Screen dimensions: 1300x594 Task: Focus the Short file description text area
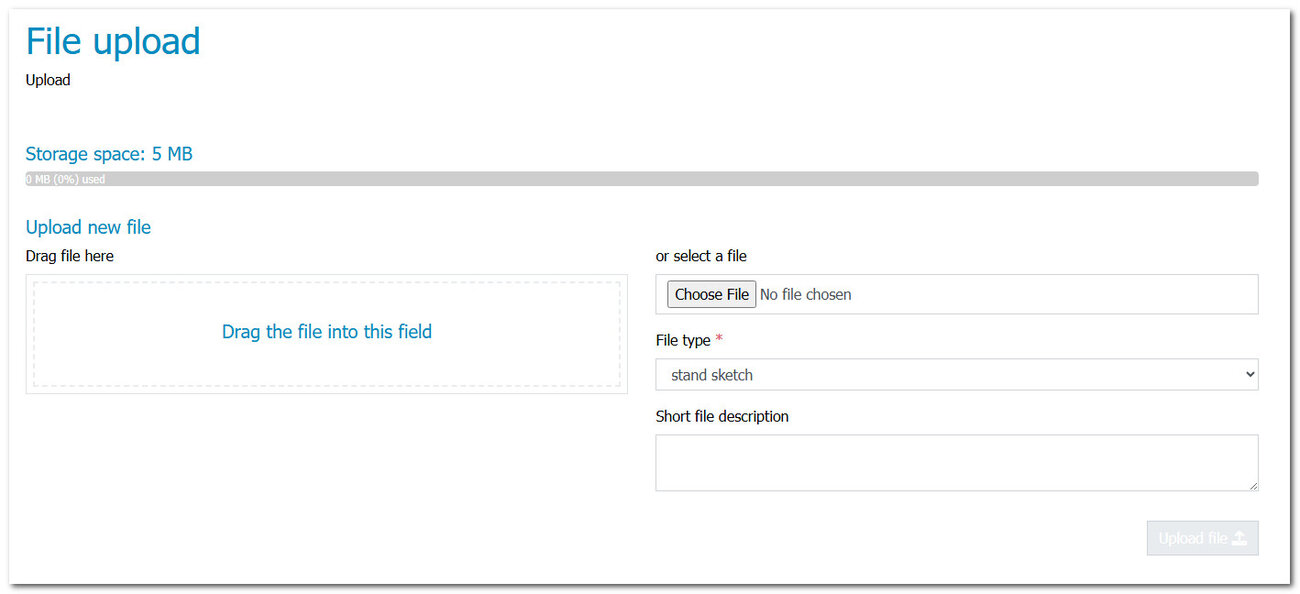pos(956,462)
